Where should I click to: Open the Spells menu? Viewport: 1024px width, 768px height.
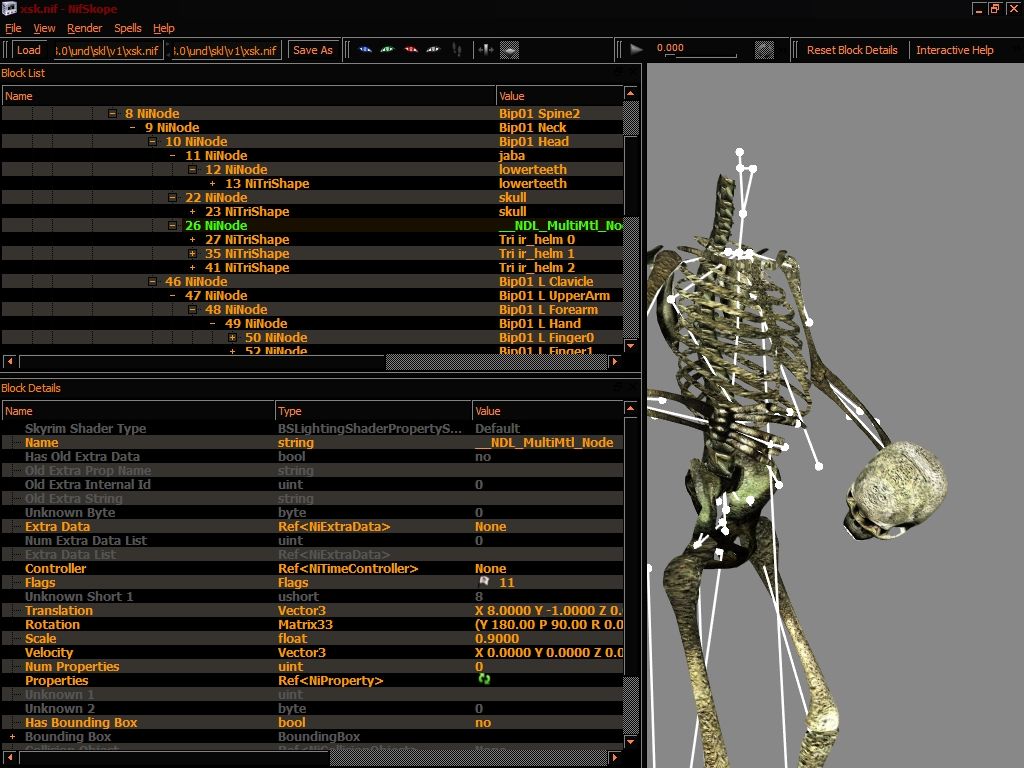(127, 28)
